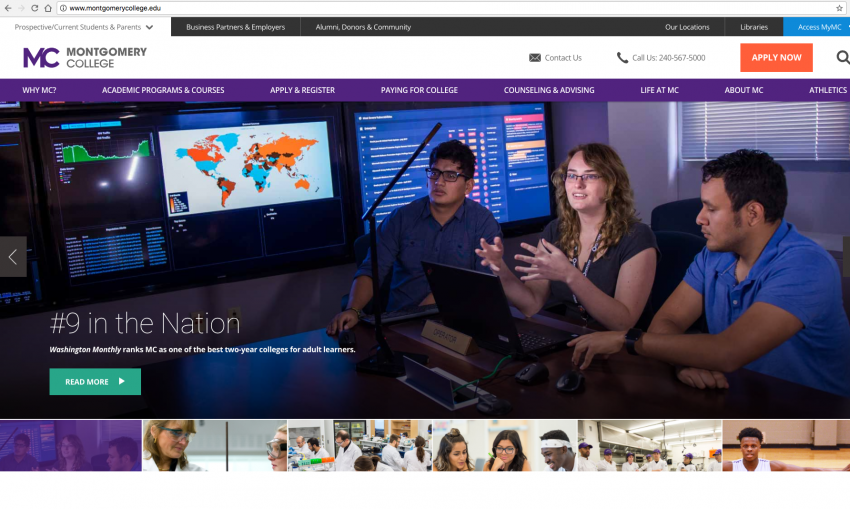Click the browser address bar URL
Viewport: 850px width, 509px height.
click(x=115, y=8)
